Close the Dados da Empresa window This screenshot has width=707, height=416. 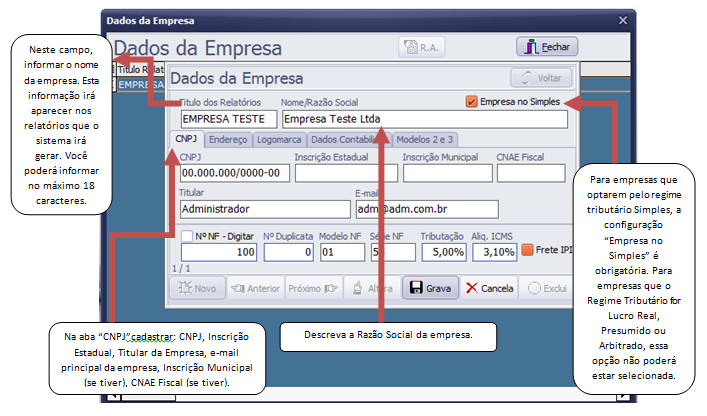(x=623, y=20)
